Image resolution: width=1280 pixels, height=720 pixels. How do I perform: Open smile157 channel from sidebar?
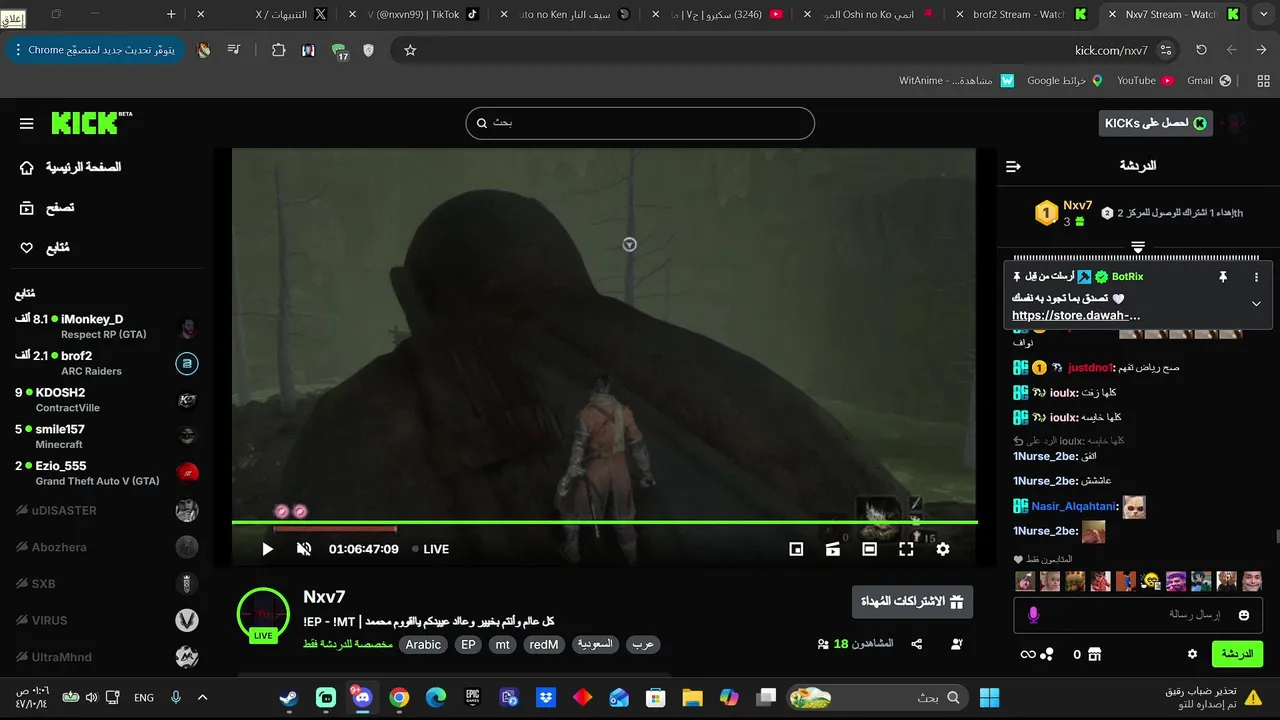click(x=108, y=436)
